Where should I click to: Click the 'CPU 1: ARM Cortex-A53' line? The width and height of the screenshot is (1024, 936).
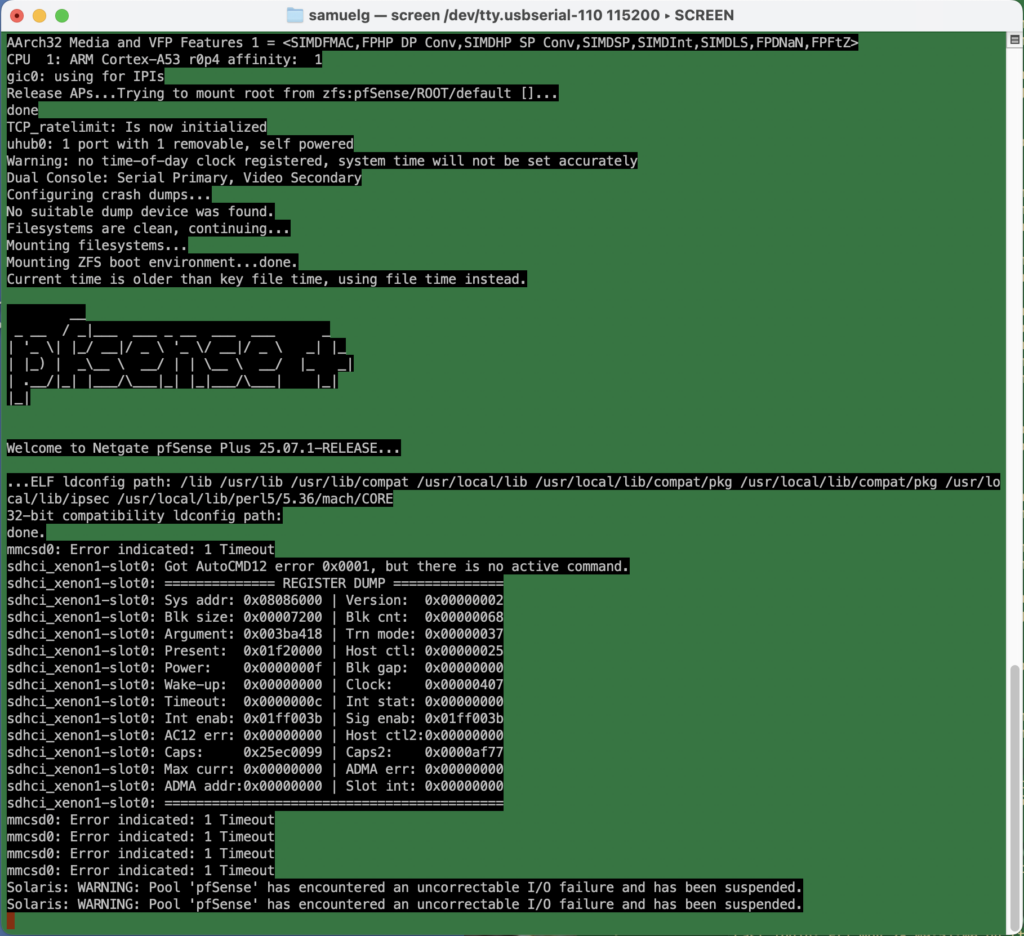[x=165, y=59]
